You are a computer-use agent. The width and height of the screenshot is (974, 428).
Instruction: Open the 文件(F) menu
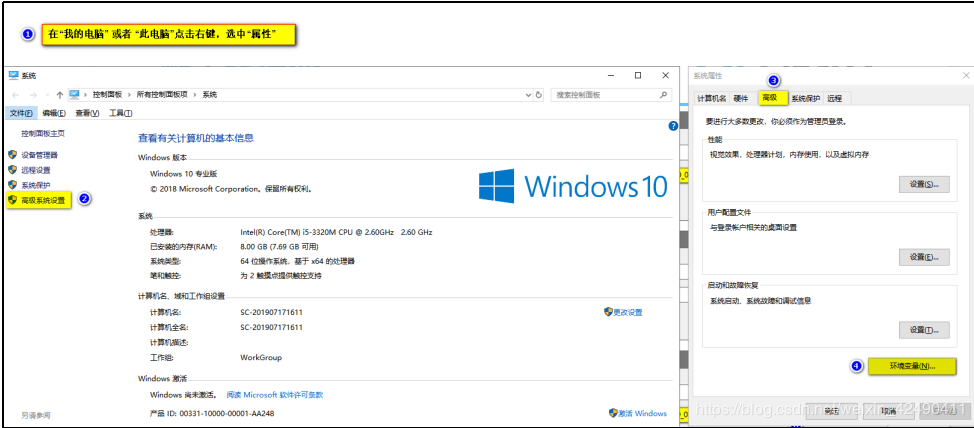pos(21,113)
